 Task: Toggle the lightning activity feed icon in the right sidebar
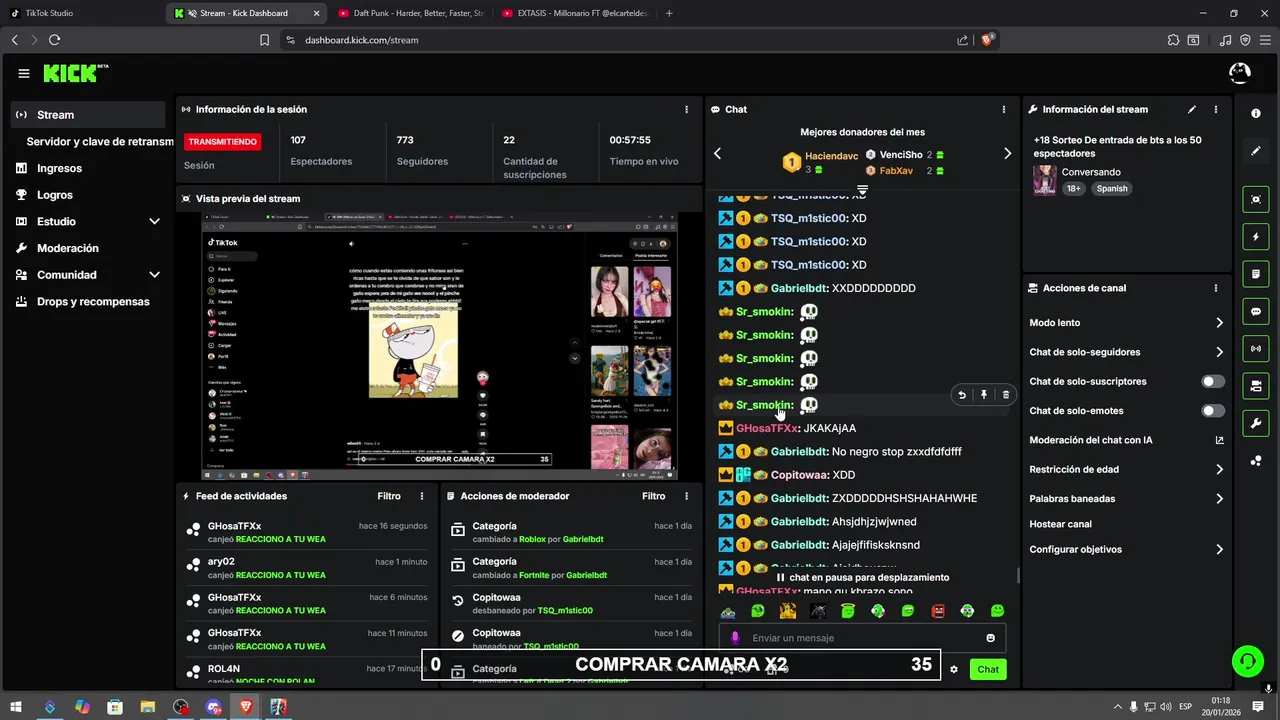(1256, 237)
